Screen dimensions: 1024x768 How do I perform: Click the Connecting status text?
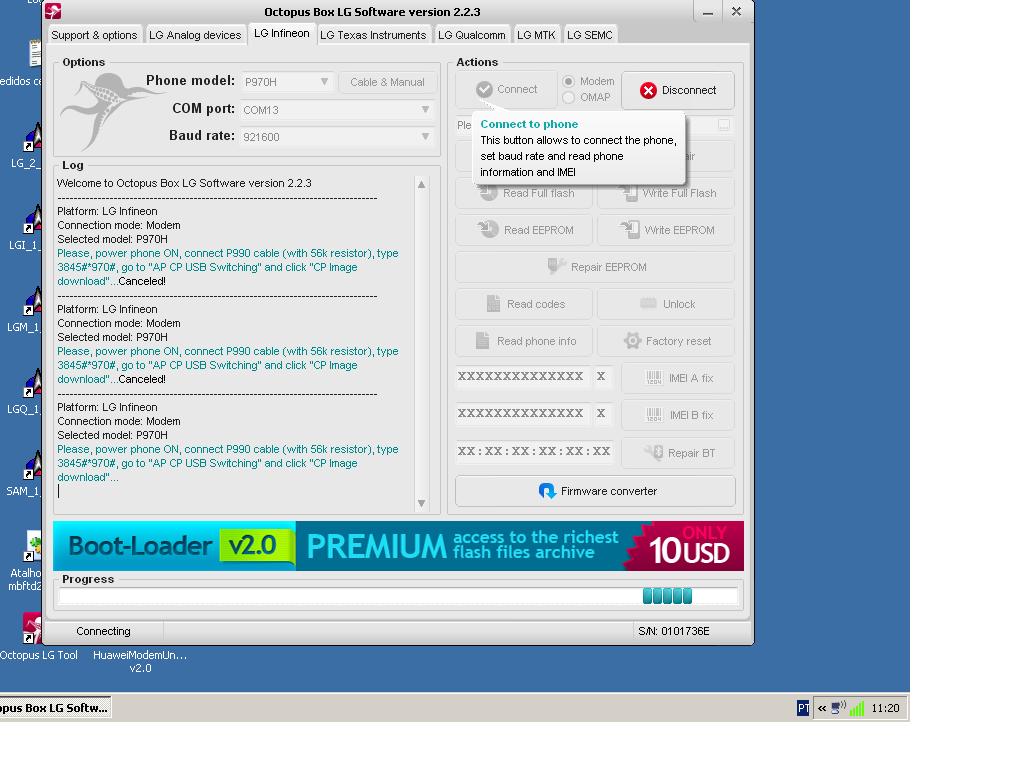click(103, 632)
